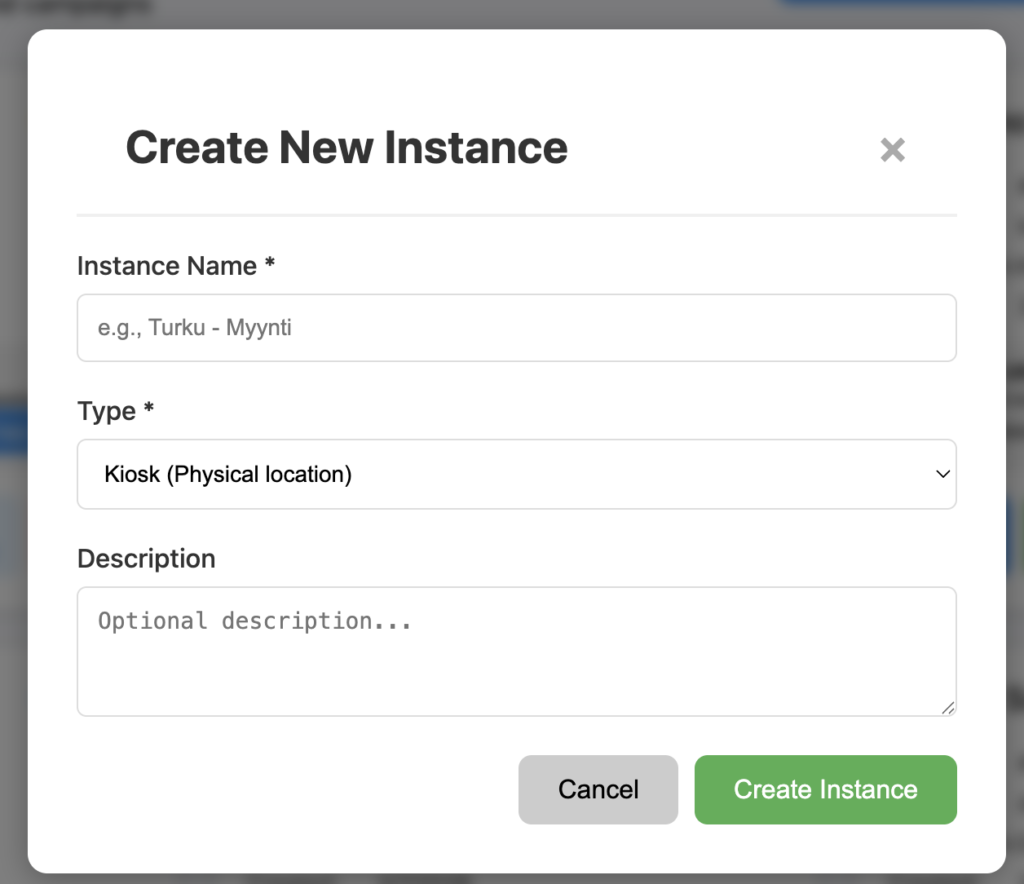Submit with the Create Instance button
The height and width of the screenshot is (884, 1024).
coord(825,789)
